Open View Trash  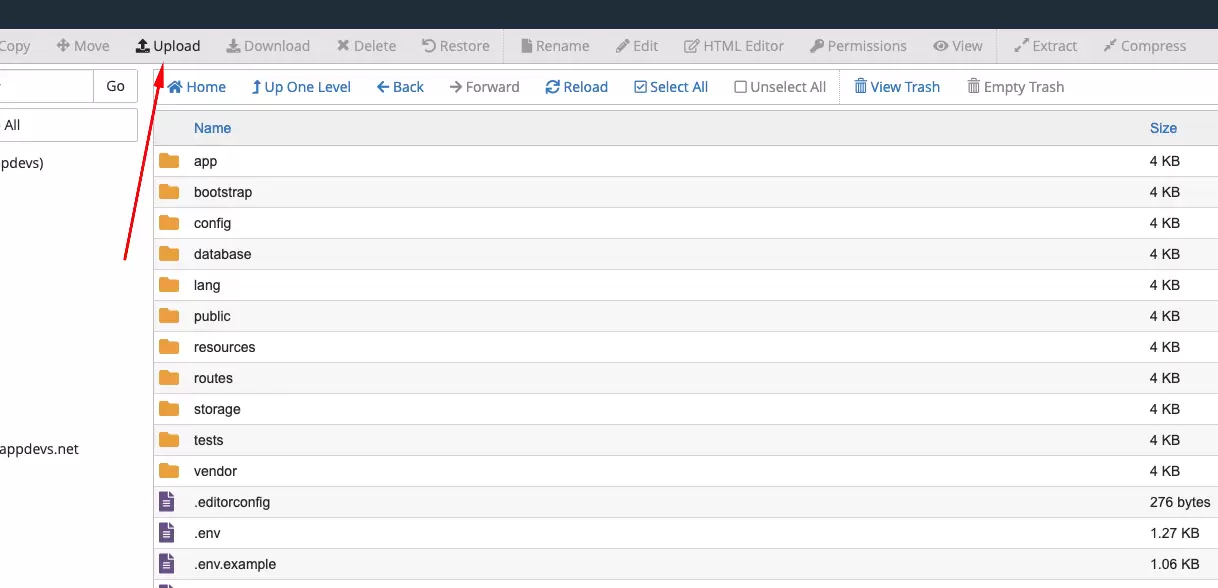click(897, 87)
